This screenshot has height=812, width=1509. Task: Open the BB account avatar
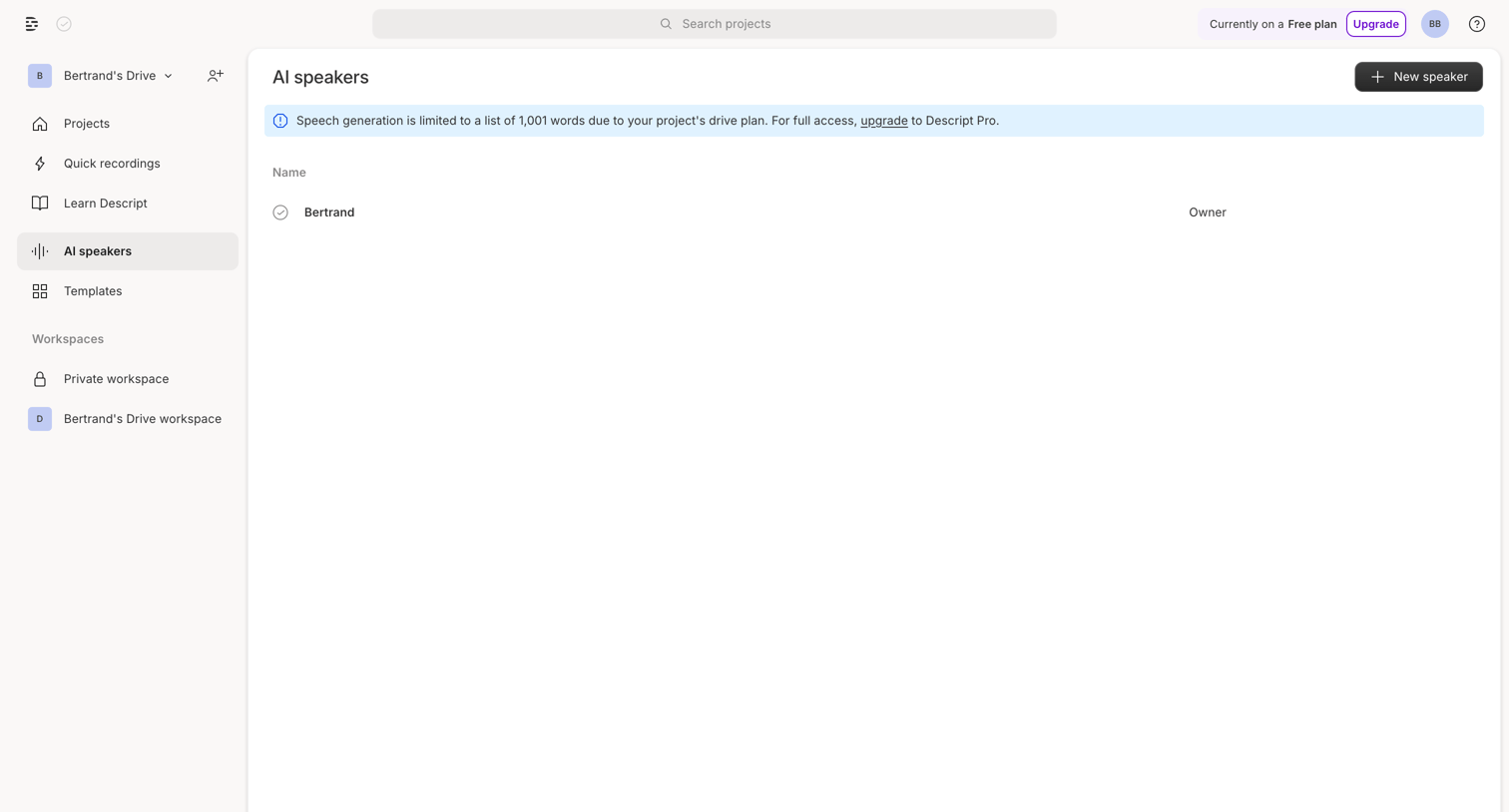1435,24
